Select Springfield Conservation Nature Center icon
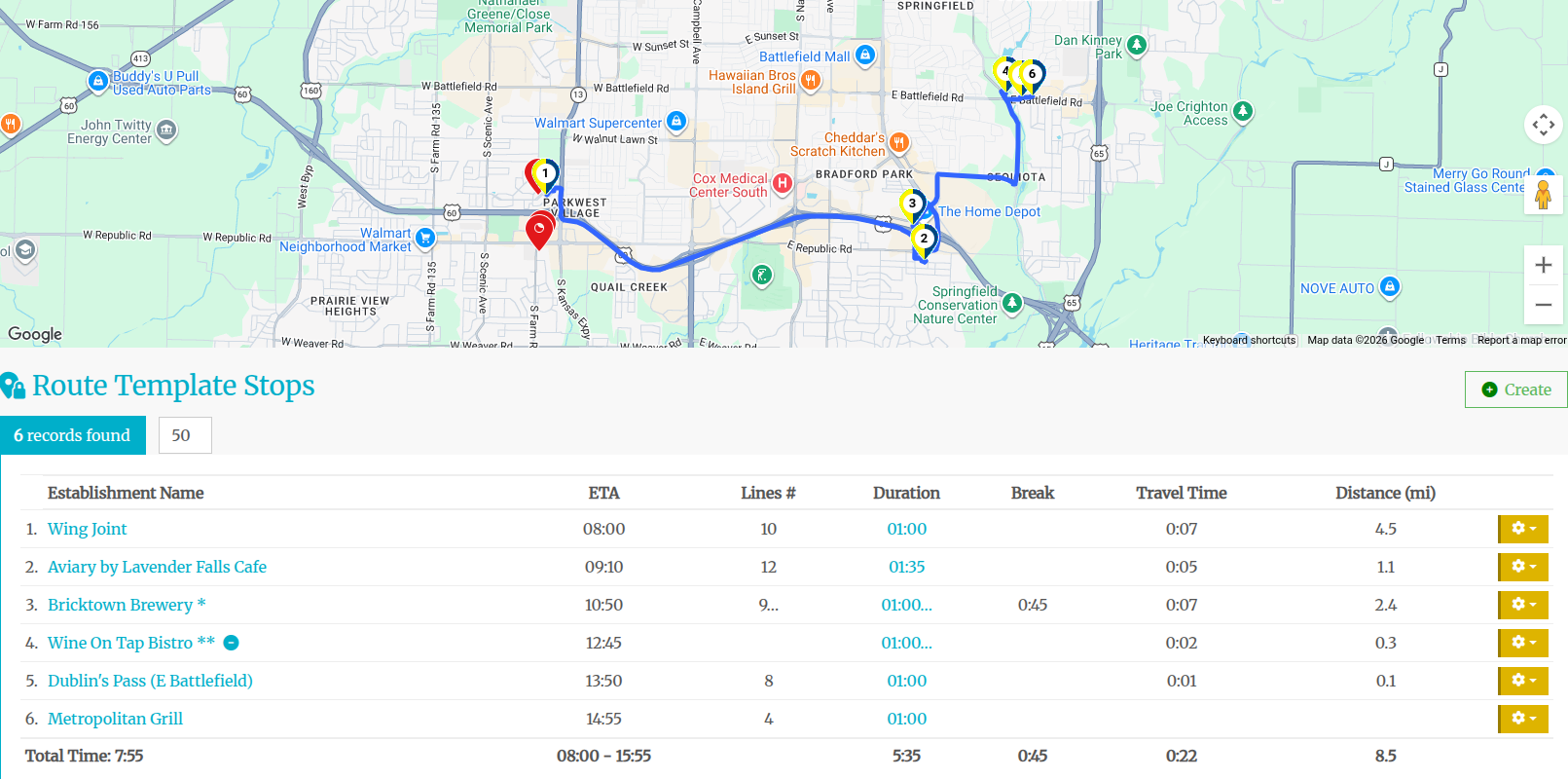This screenshot has height=779, width=1568. pos(1012,304)
